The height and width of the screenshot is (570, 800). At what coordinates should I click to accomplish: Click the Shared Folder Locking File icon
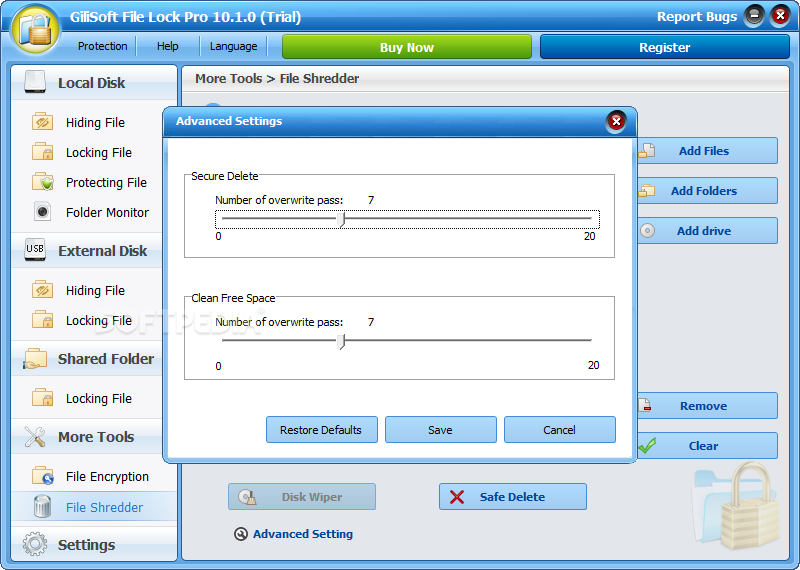[42, 398]
